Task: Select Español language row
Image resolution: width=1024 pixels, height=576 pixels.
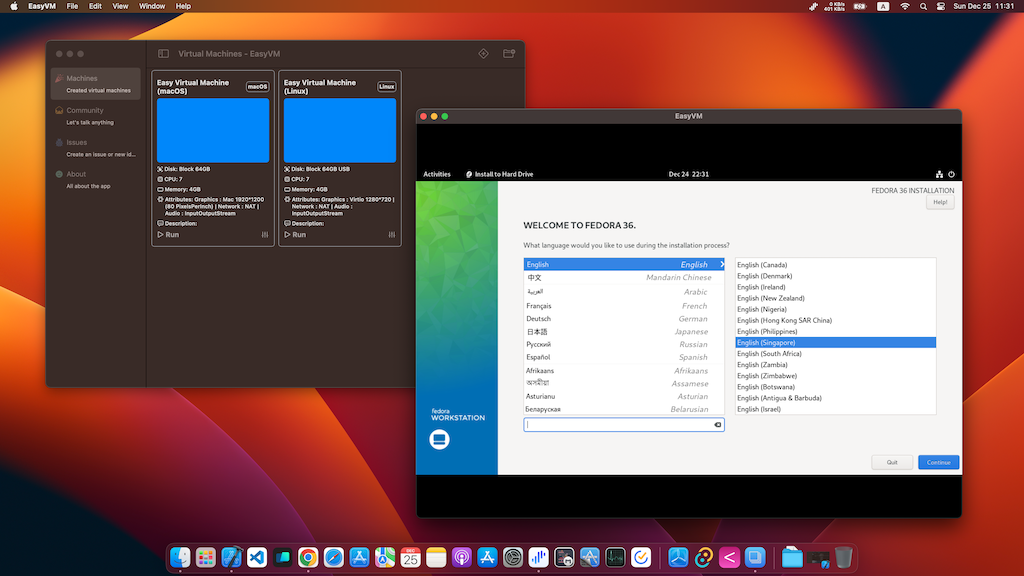Action: 624,357
